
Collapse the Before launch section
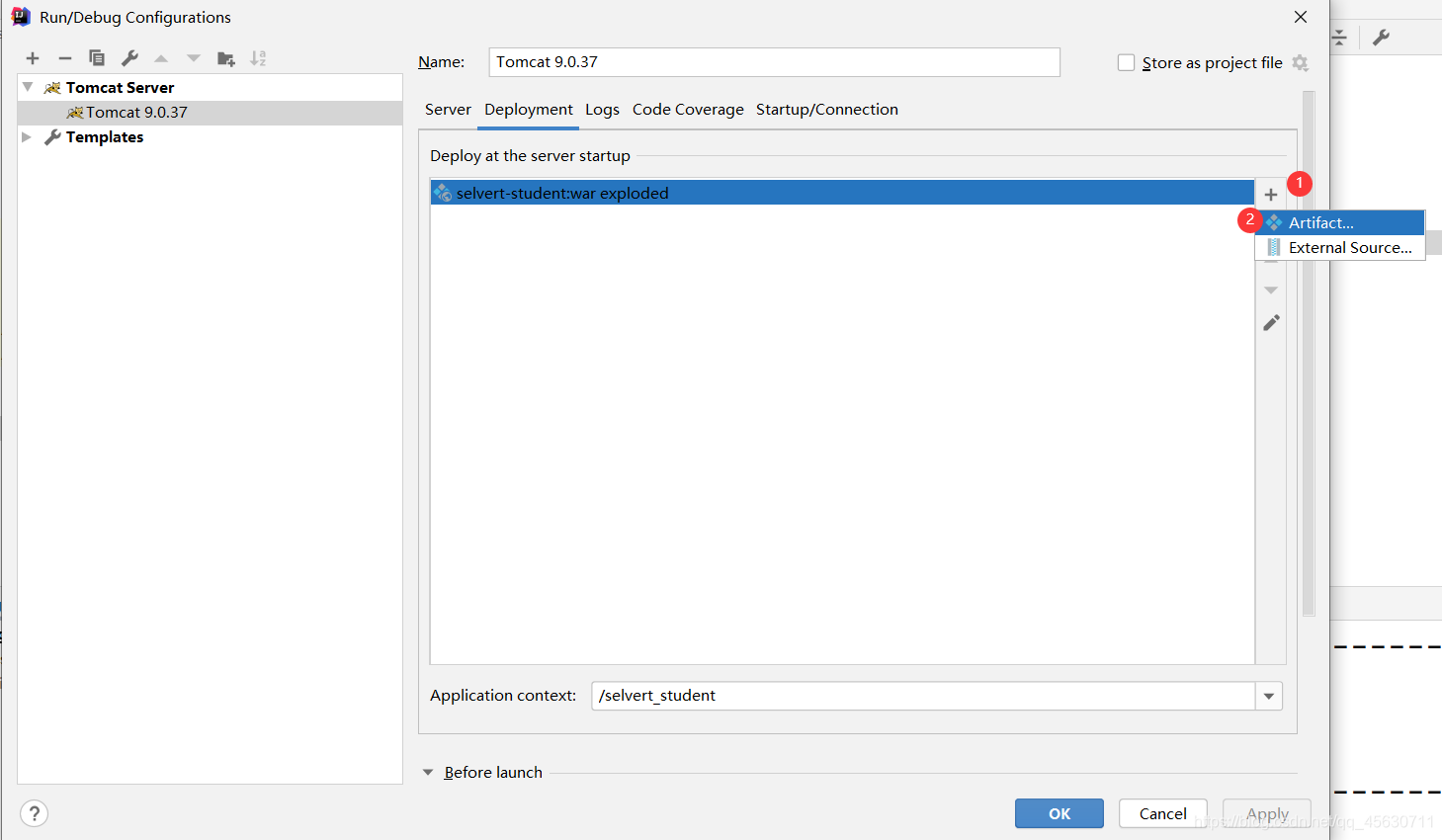(428, 772)
